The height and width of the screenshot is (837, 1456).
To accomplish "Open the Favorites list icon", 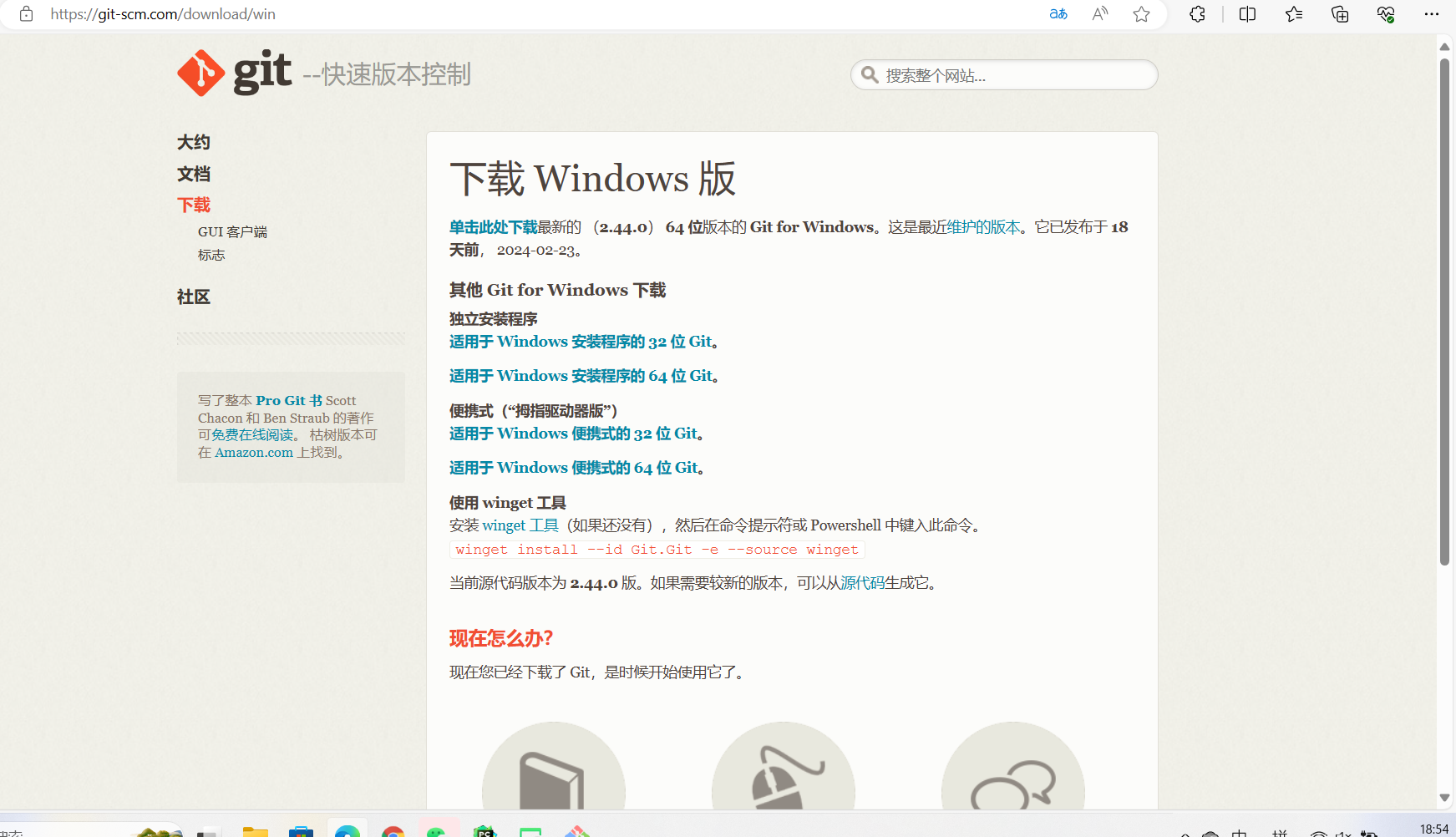I will pos(1294,14).
